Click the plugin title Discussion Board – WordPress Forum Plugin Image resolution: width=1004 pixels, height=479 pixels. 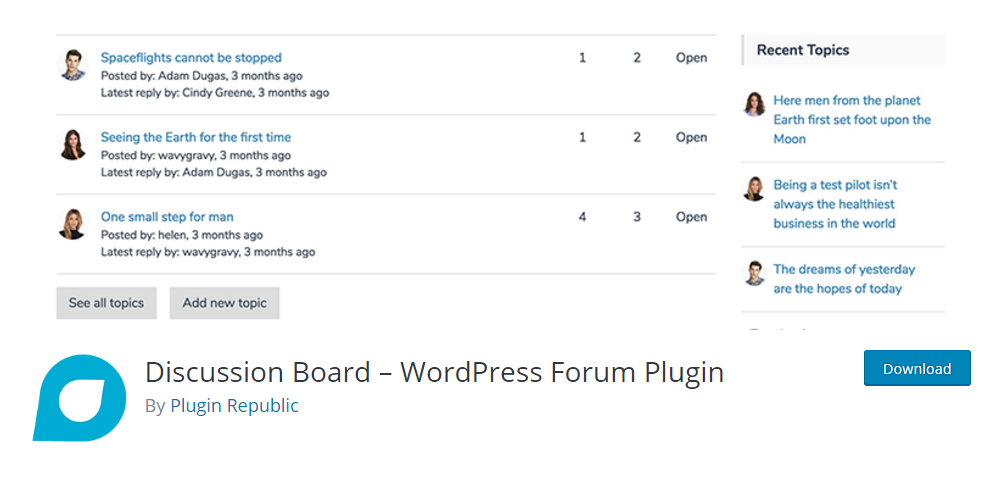[434, 372]
